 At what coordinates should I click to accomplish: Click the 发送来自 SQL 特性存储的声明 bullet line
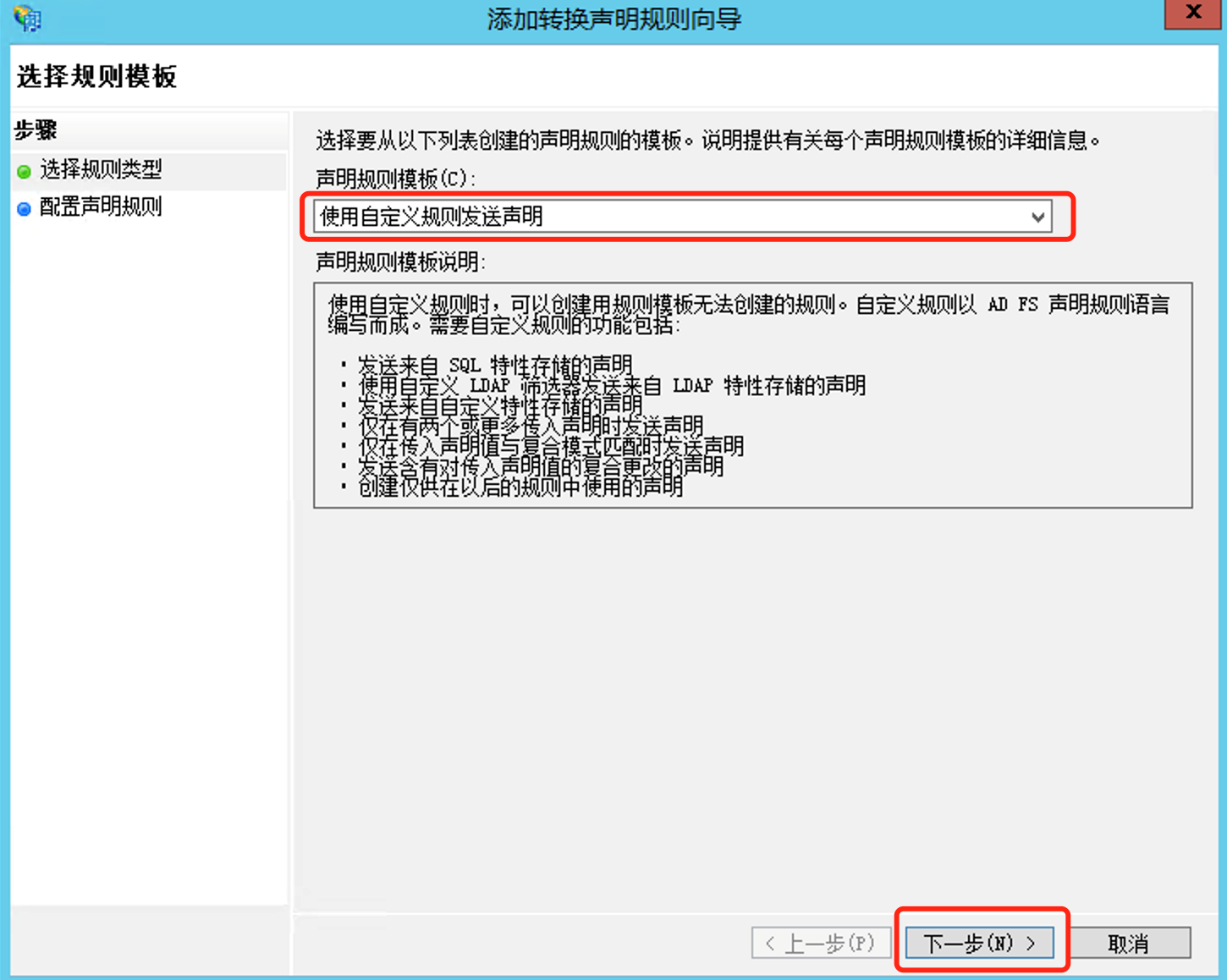pyautogui.click(x=495, y=366)
